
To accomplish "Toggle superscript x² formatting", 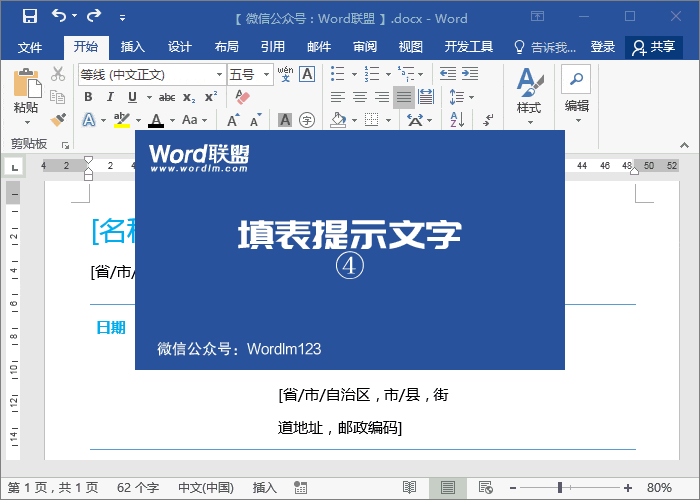I will 211,97.
